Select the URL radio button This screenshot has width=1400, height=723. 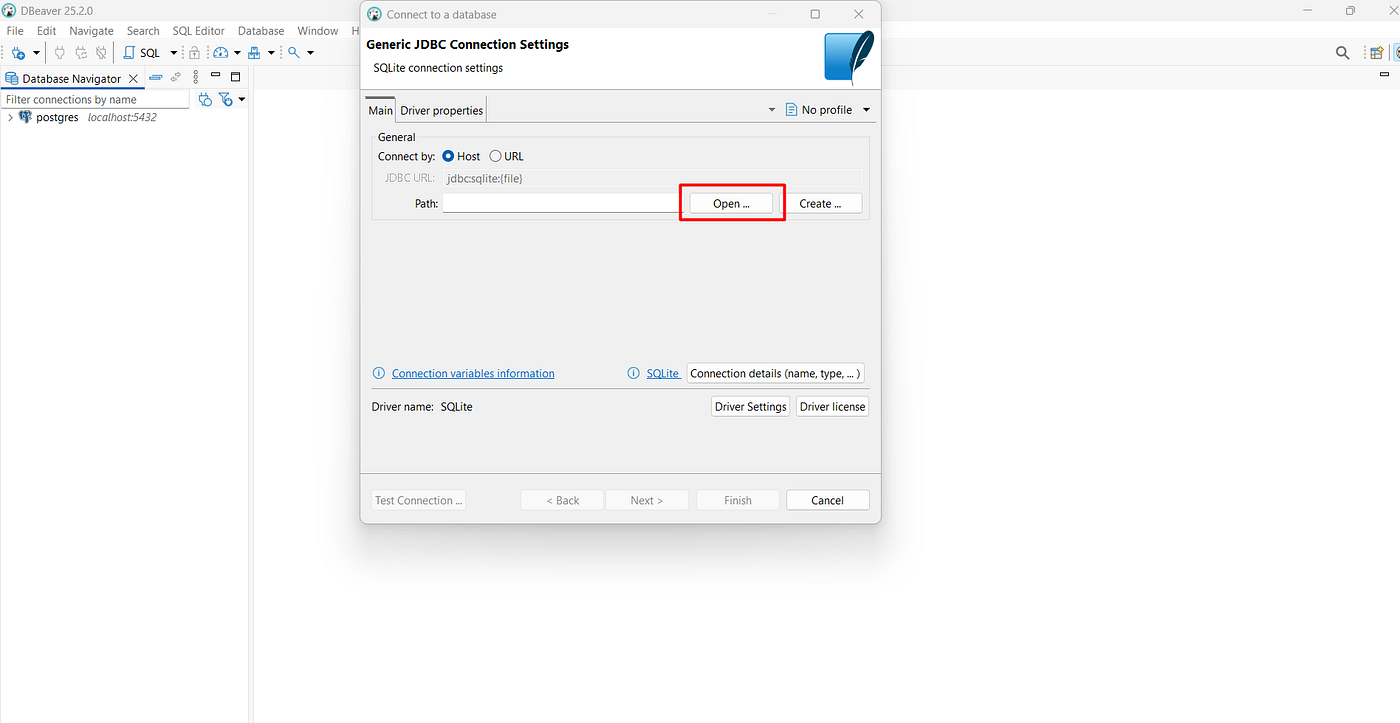[506, 156]
